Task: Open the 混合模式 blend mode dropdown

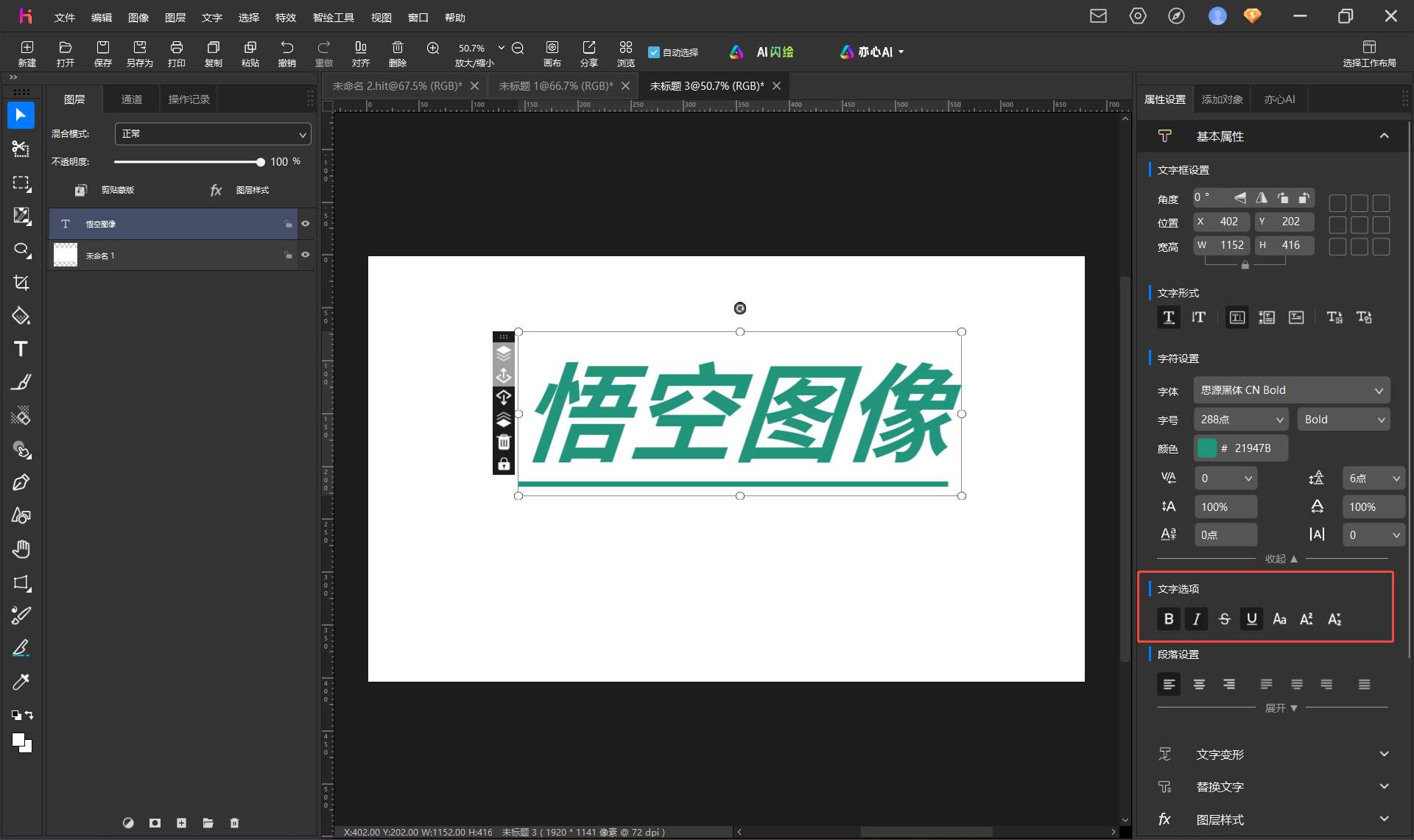Action: [x=213, y=134]
